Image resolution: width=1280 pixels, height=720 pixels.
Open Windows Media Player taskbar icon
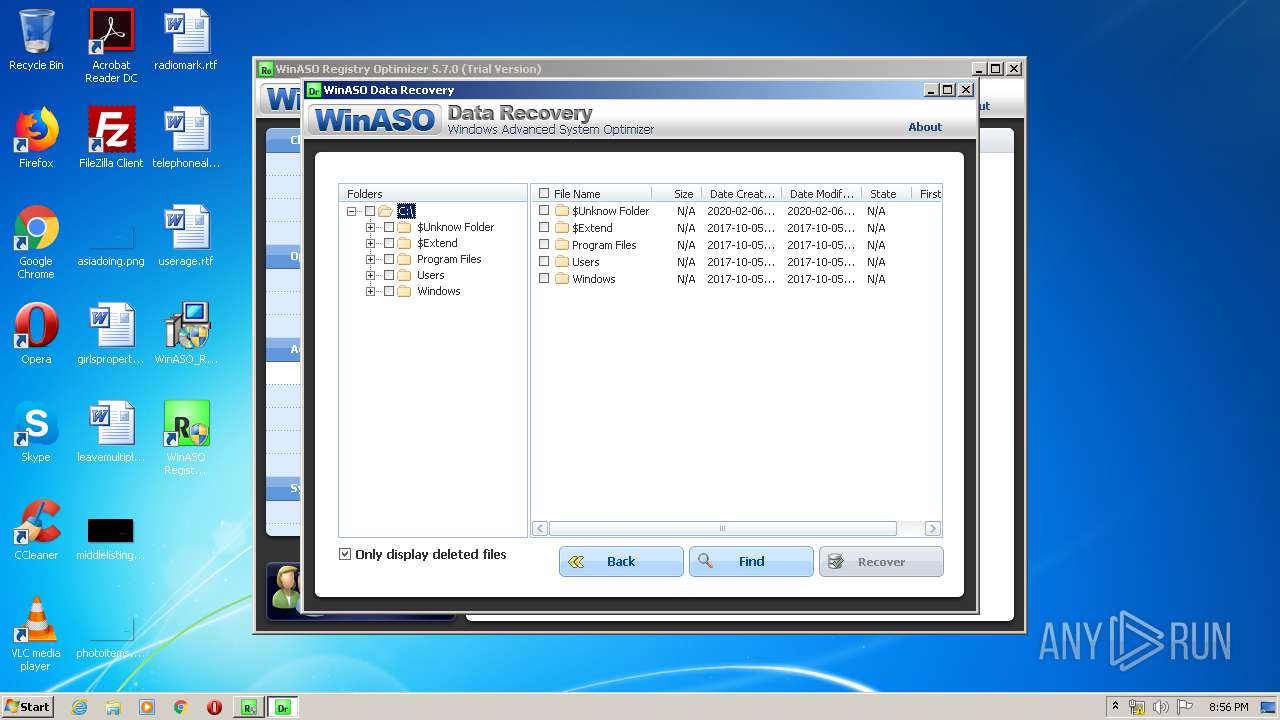click(x=147, y=707)
